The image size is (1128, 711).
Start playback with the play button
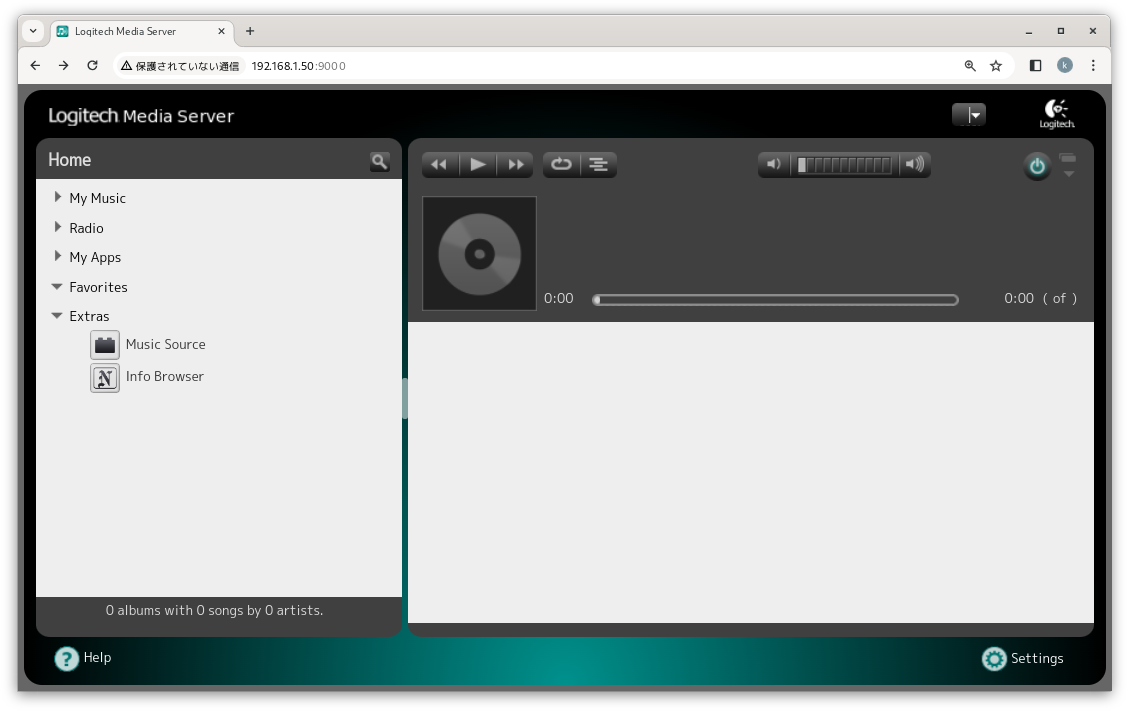coord(478,165)
